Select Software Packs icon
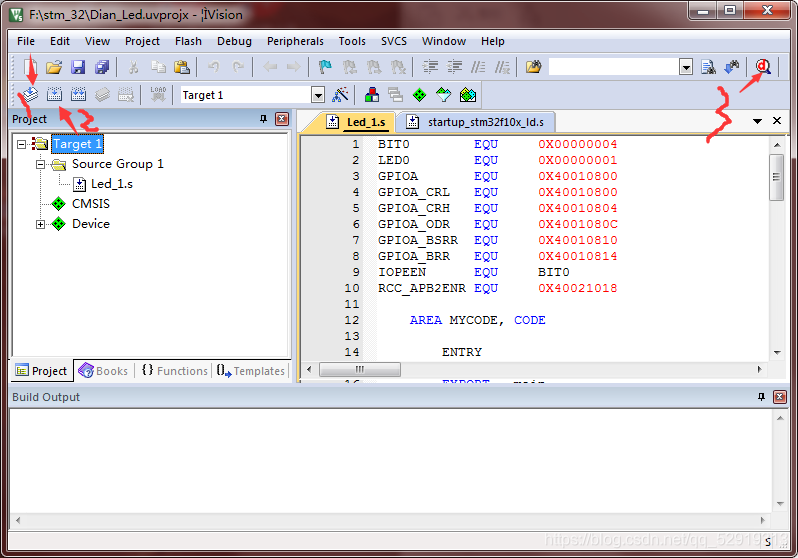 (x=443, y=95)
